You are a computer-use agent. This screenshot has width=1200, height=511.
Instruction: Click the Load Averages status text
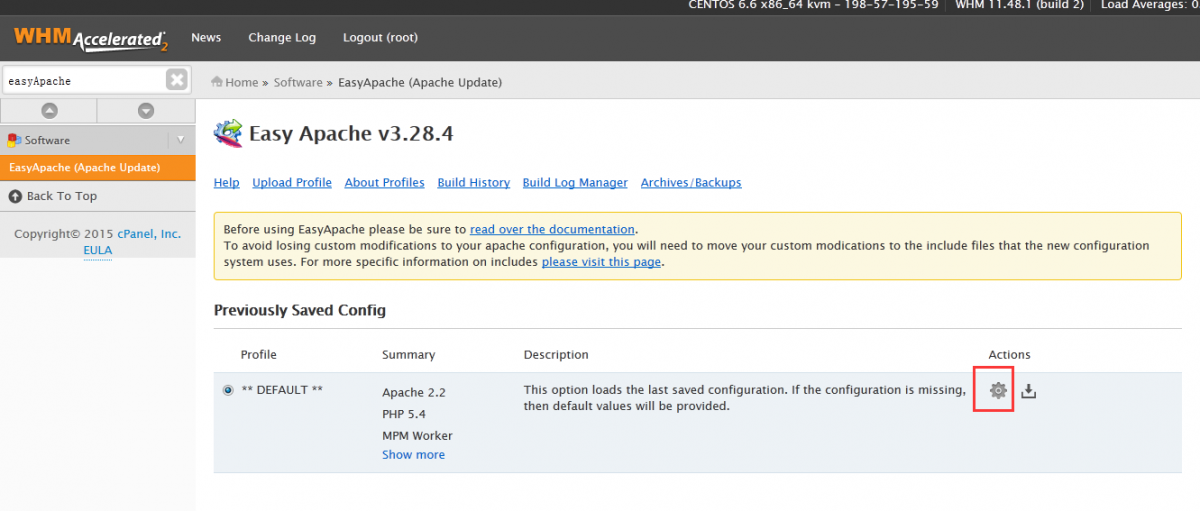click(x=1150, y=5)
